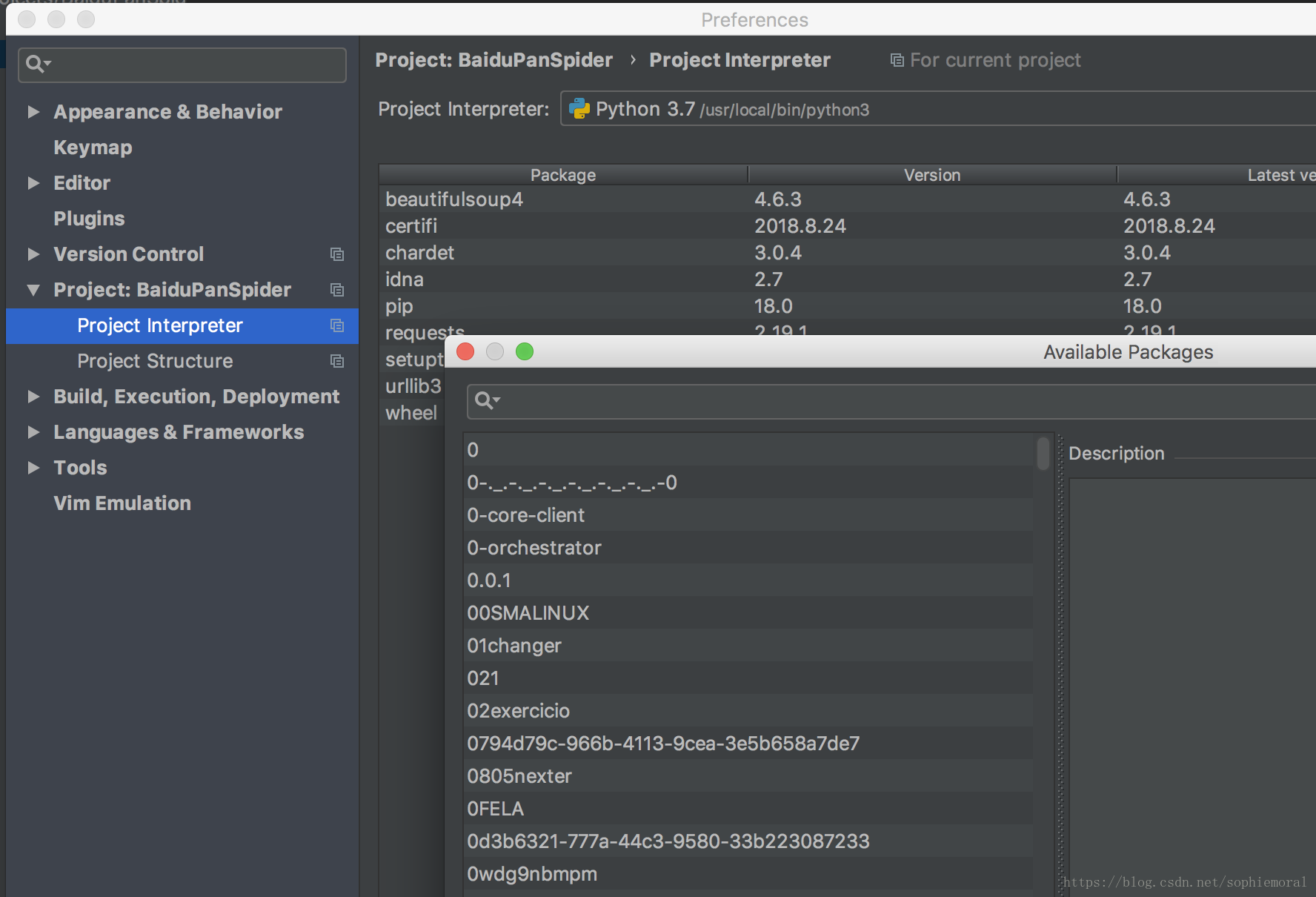Open the Project Interpreter dropdown
Viewport: 1316px width, 897px height.
point(938,109)
